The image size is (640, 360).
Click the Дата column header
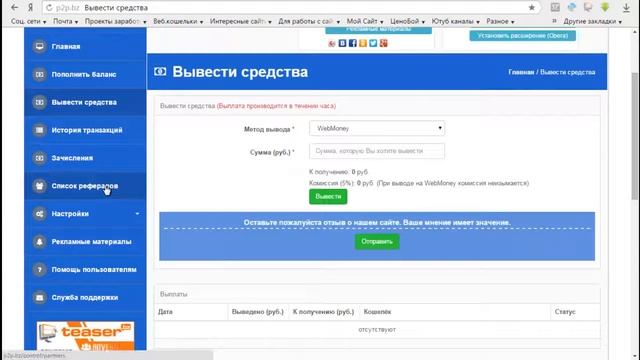click(165, 312)
